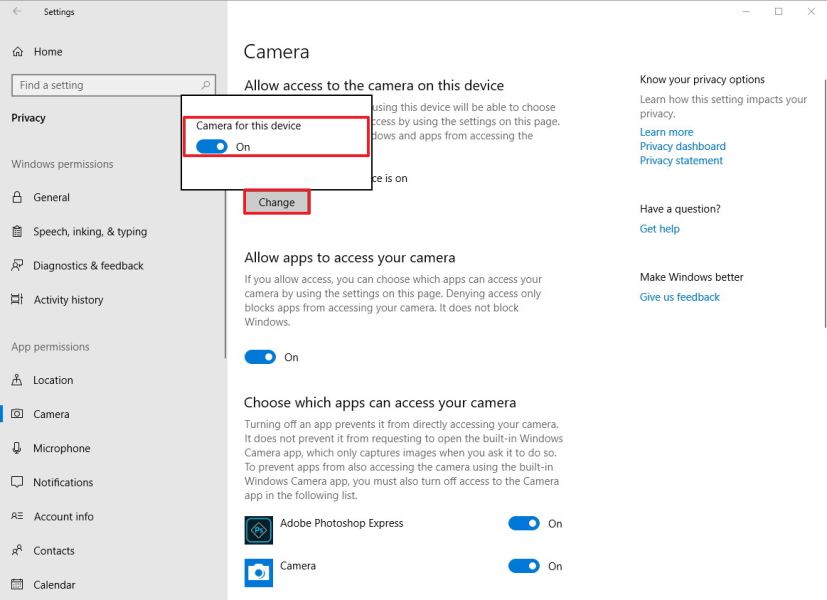This screenshot has height=600, width=827.
Task: Open the Learn more link
Action: [x=666, y=132]
